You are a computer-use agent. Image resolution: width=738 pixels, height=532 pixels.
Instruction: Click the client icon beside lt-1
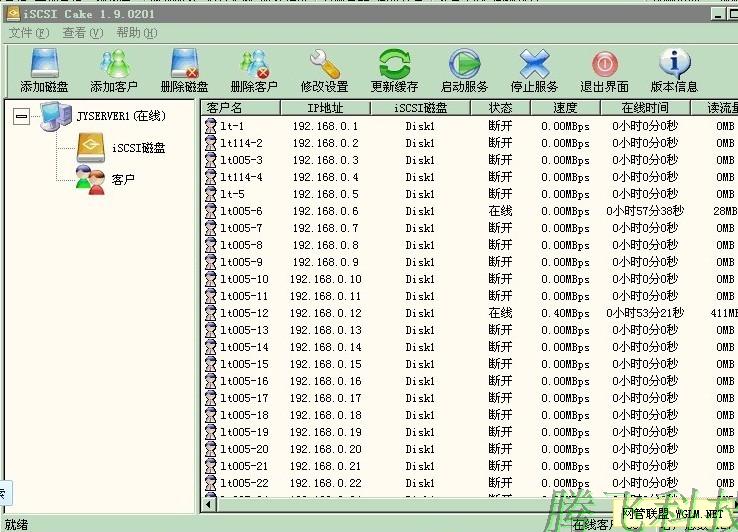pyautogui.click(x=210, y=126)
